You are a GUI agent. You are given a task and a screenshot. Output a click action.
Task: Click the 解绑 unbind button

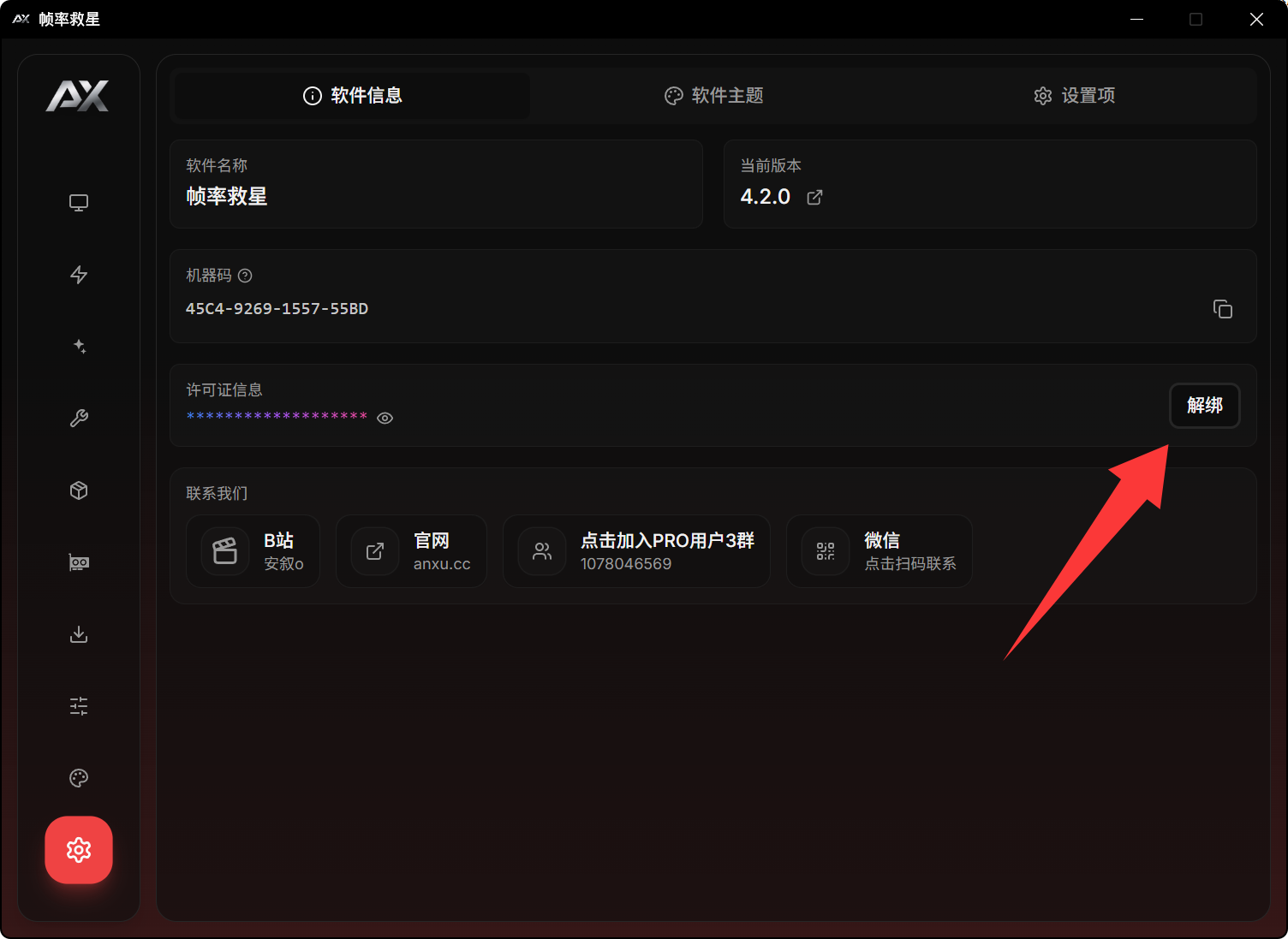[x=1204, y=406]
